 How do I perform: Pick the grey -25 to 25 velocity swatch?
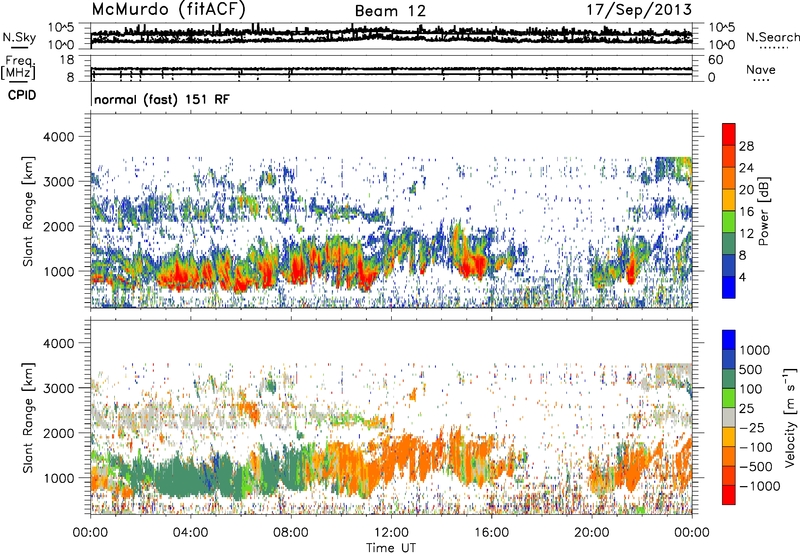coord(729,418)
